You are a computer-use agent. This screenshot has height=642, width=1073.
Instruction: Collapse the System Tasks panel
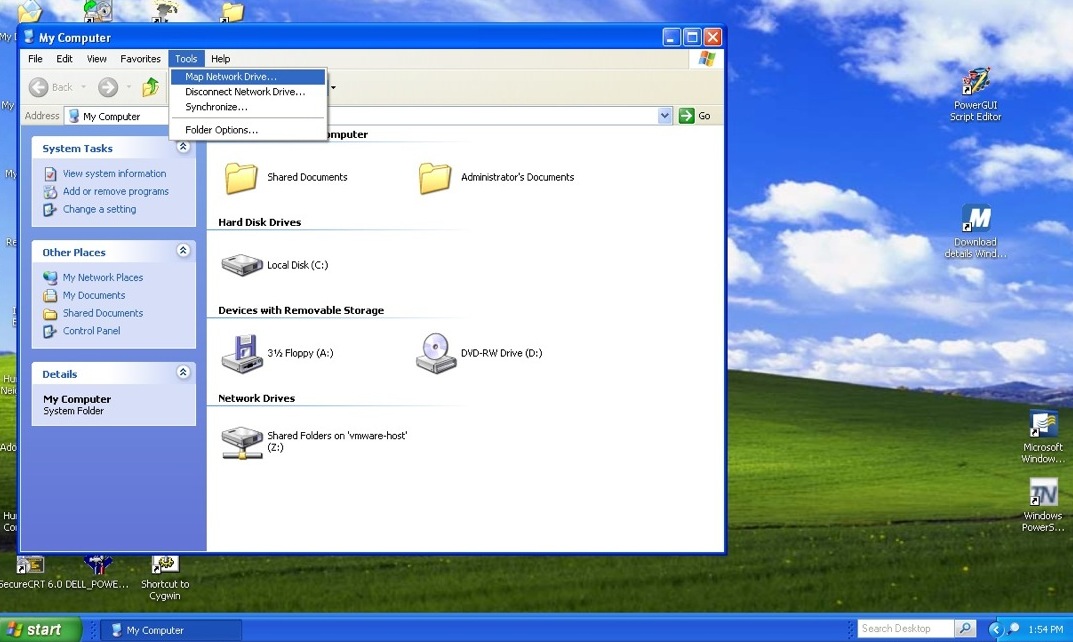tap(183, 147)
